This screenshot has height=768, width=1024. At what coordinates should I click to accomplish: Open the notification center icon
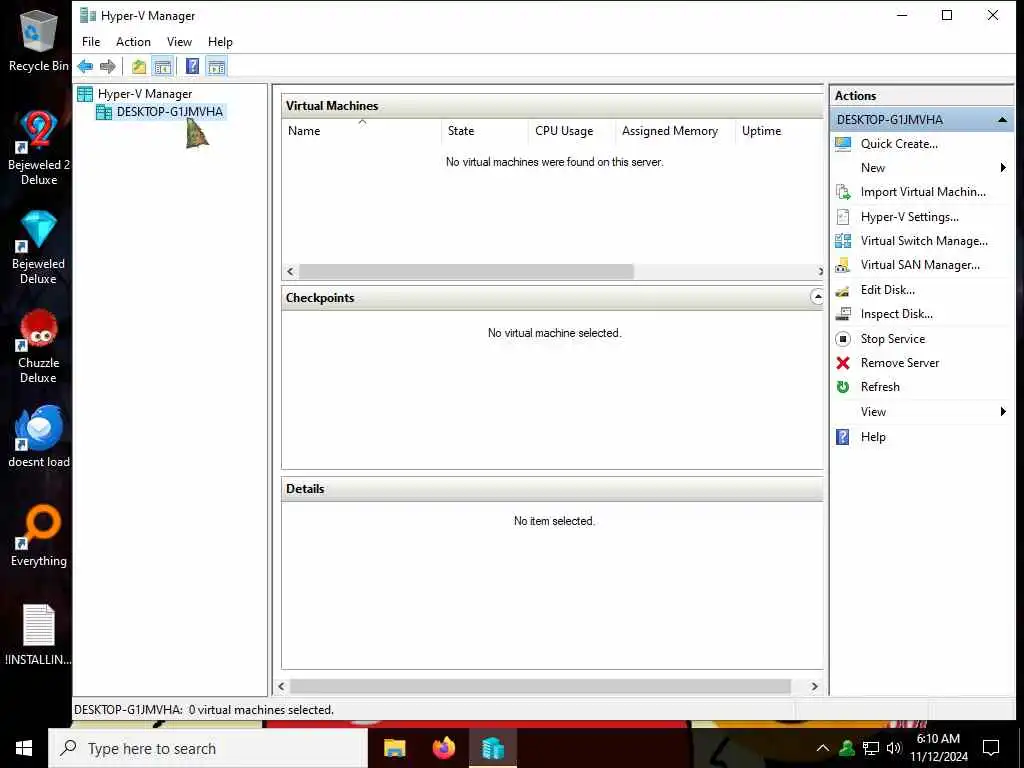[x=991, y=748]
